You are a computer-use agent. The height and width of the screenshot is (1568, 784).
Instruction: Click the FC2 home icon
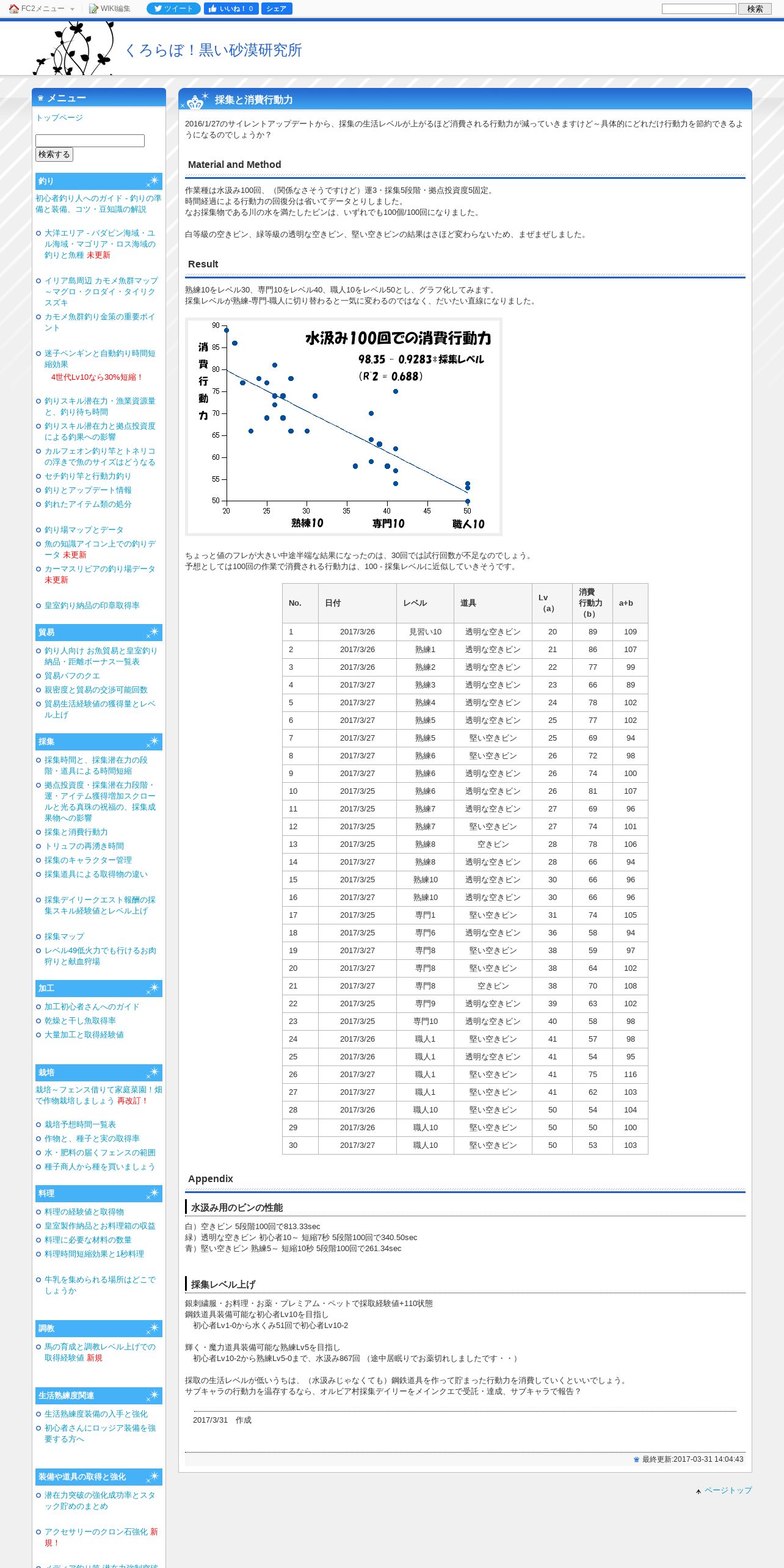[13, 9]
